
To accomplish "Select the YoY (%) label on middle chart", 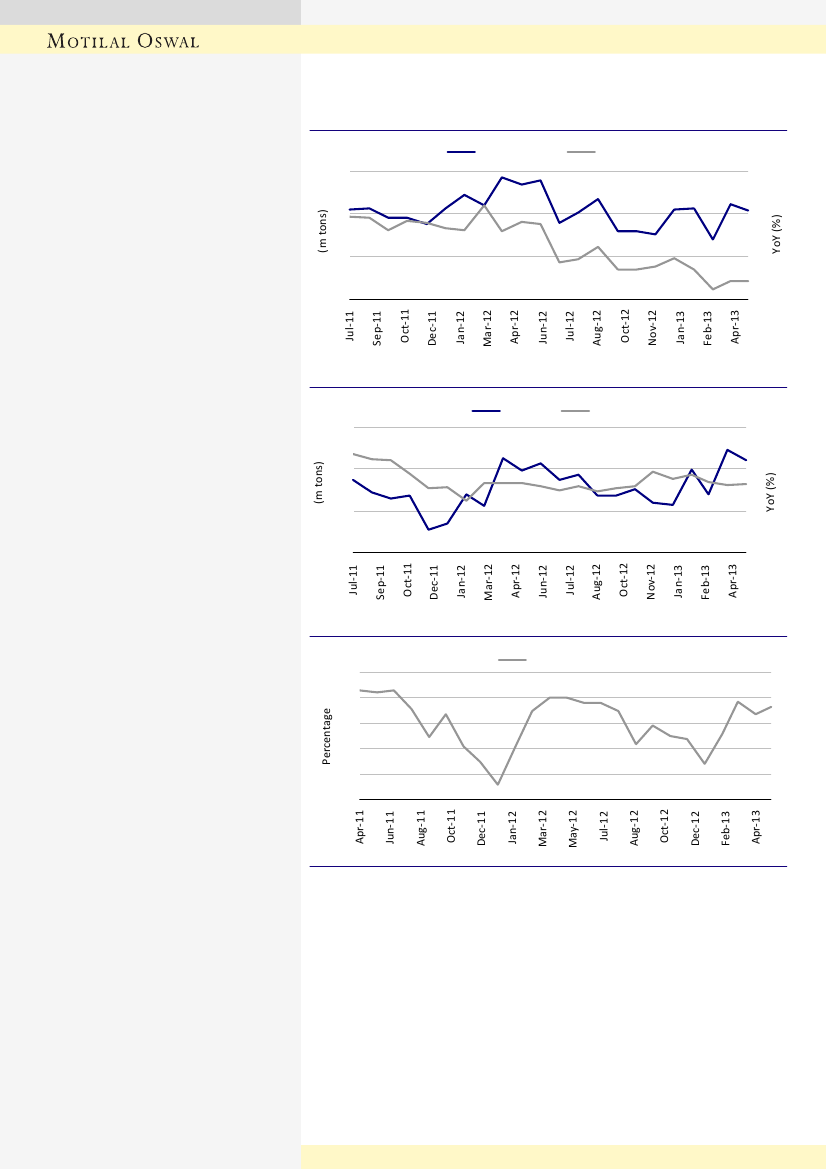I will [771, 493].
